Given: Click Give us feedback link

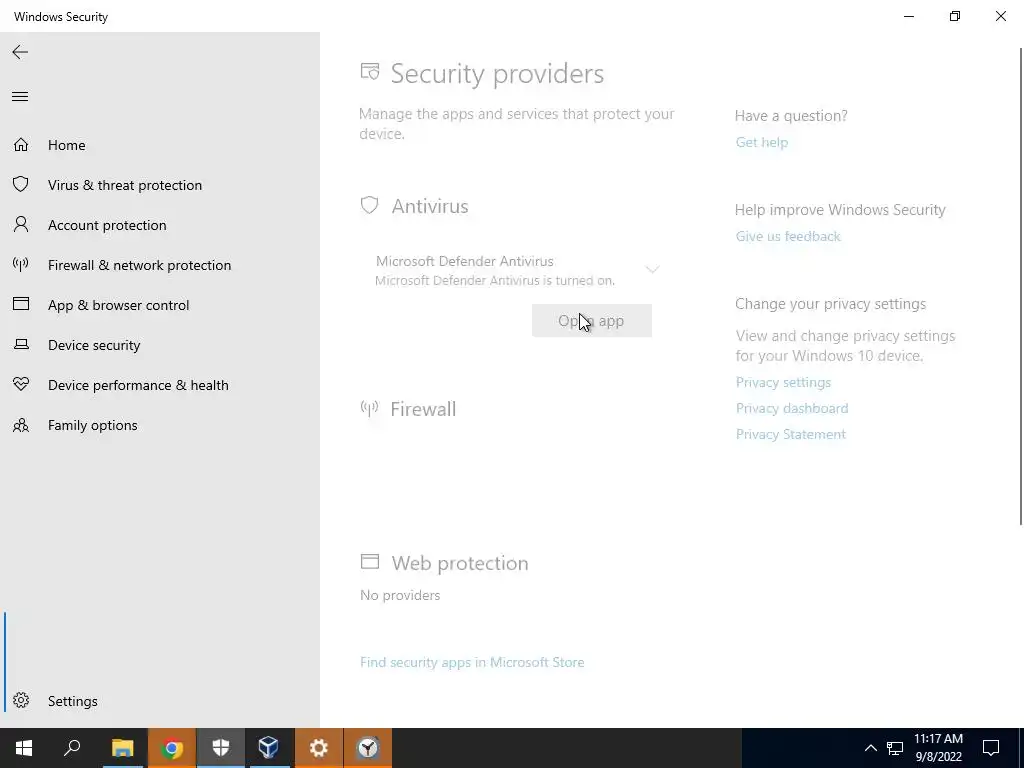Looking at the screenshot, I should pyautogui.click(x=788, y=236).
